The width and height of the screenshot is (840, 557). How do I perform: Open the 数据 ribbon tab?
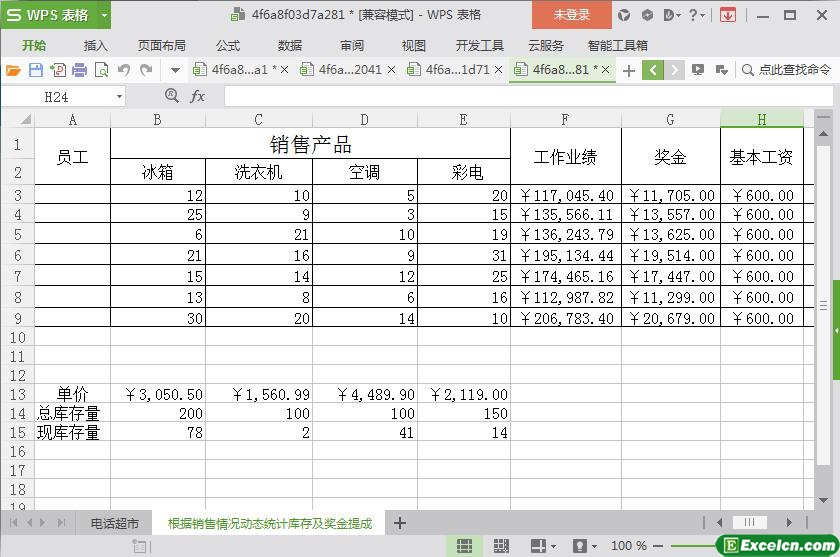290,46
